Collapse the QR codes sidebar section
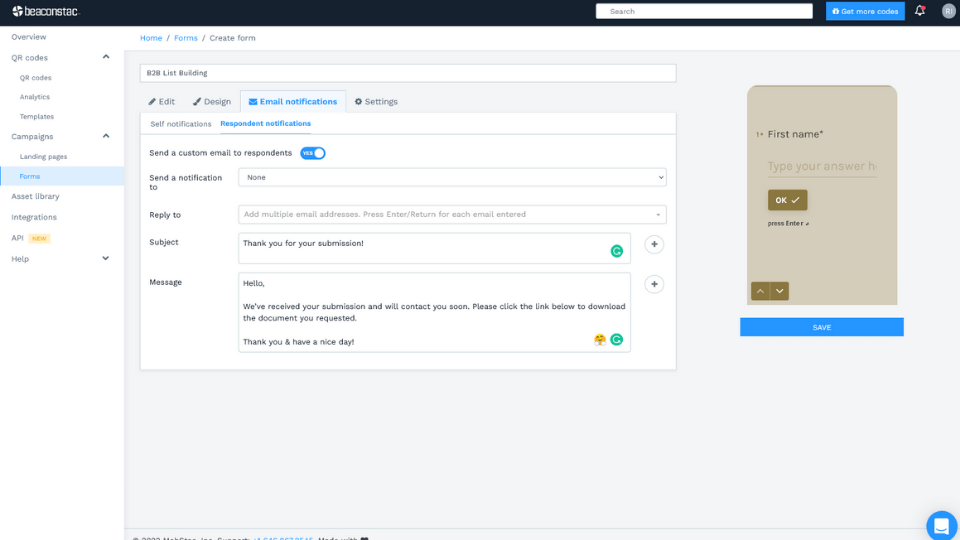This screenshot has height=540, width=960. 105,57
